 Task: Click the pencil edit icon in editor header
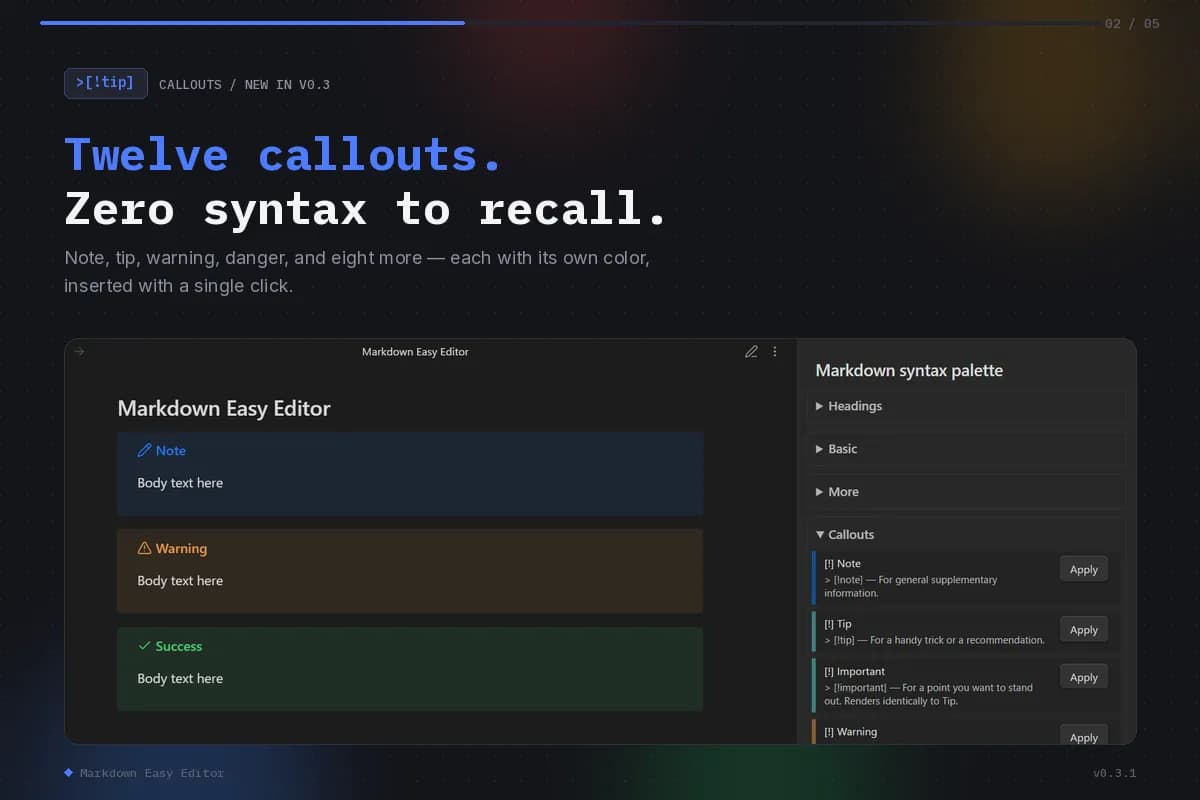[x=751, y=352]
